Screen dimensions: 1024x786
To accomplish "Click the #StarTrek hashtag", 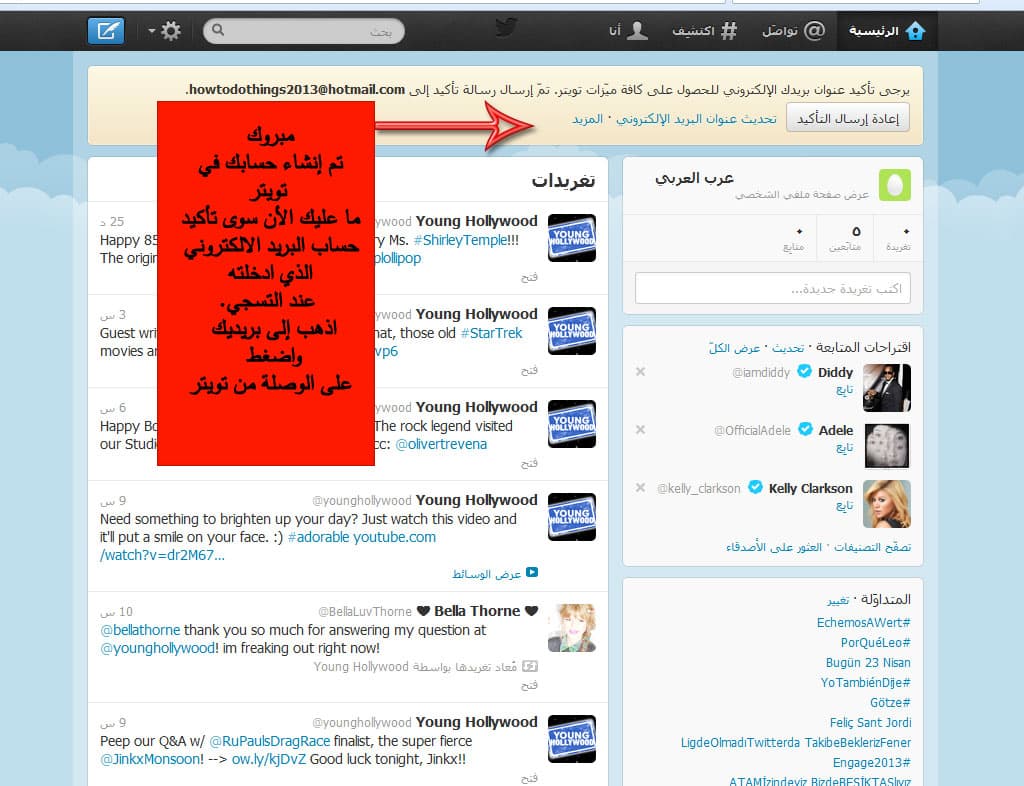I will coord(491,333).
